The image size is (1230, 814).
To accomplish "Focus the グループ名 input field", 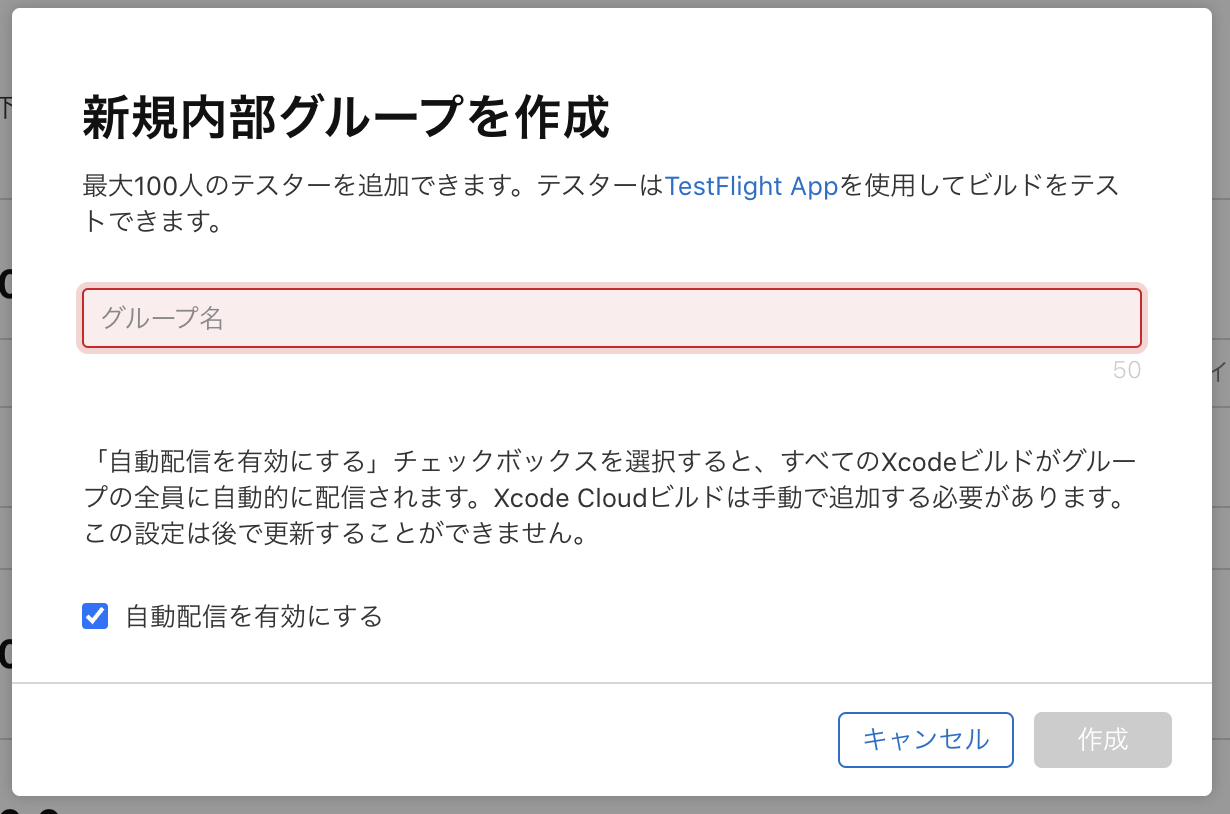I will [x=611, y=318].
